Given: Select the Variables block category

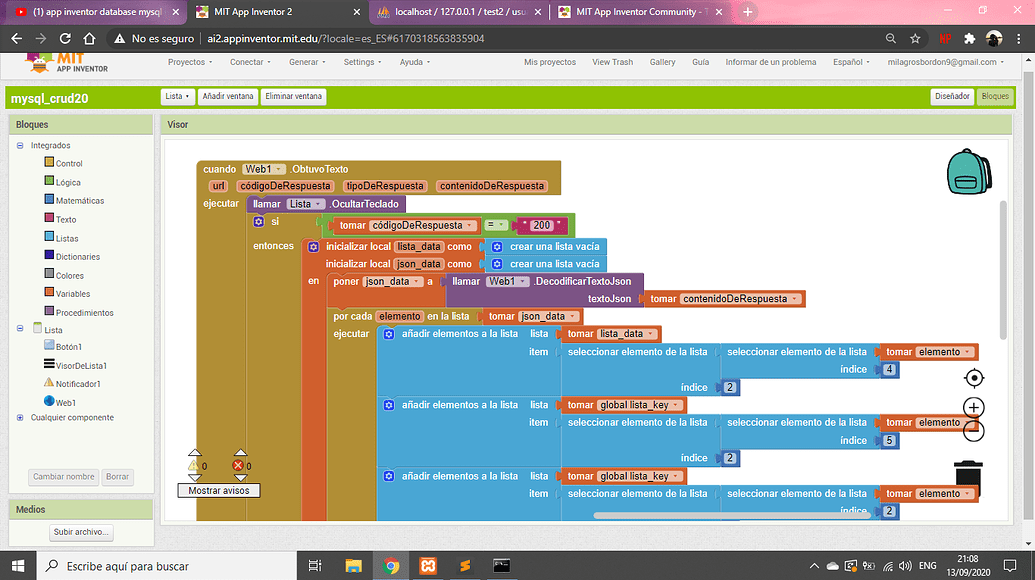Looking at the screenshot, I should coord(72,294).
